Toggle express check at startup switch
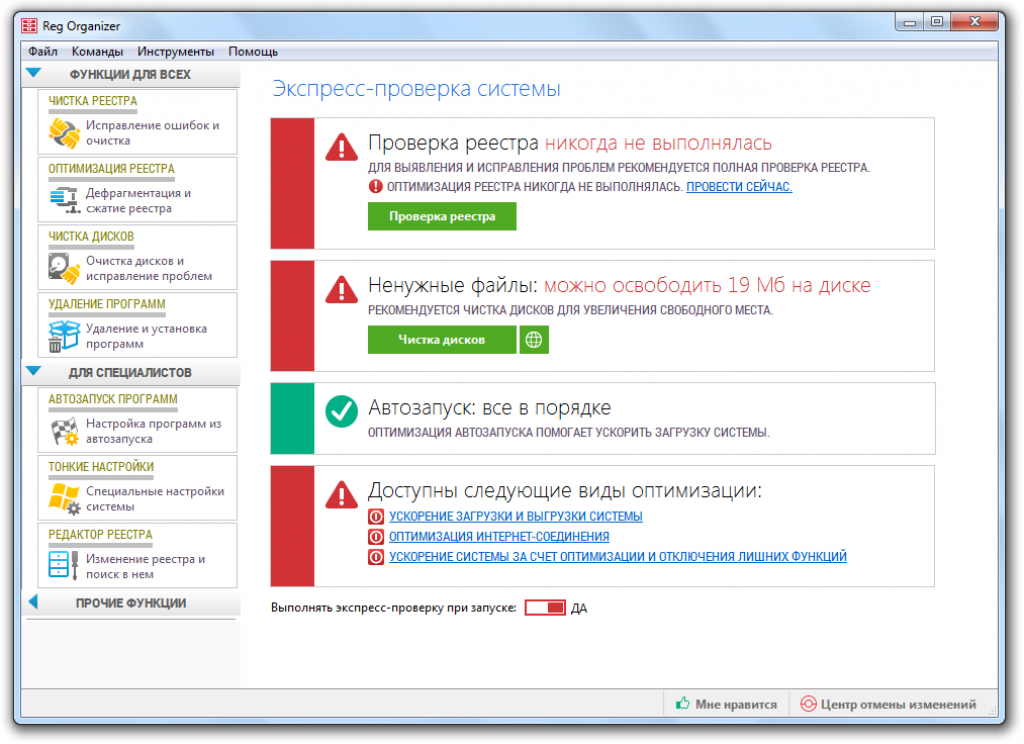The image size is (1024, 744). 545,608
